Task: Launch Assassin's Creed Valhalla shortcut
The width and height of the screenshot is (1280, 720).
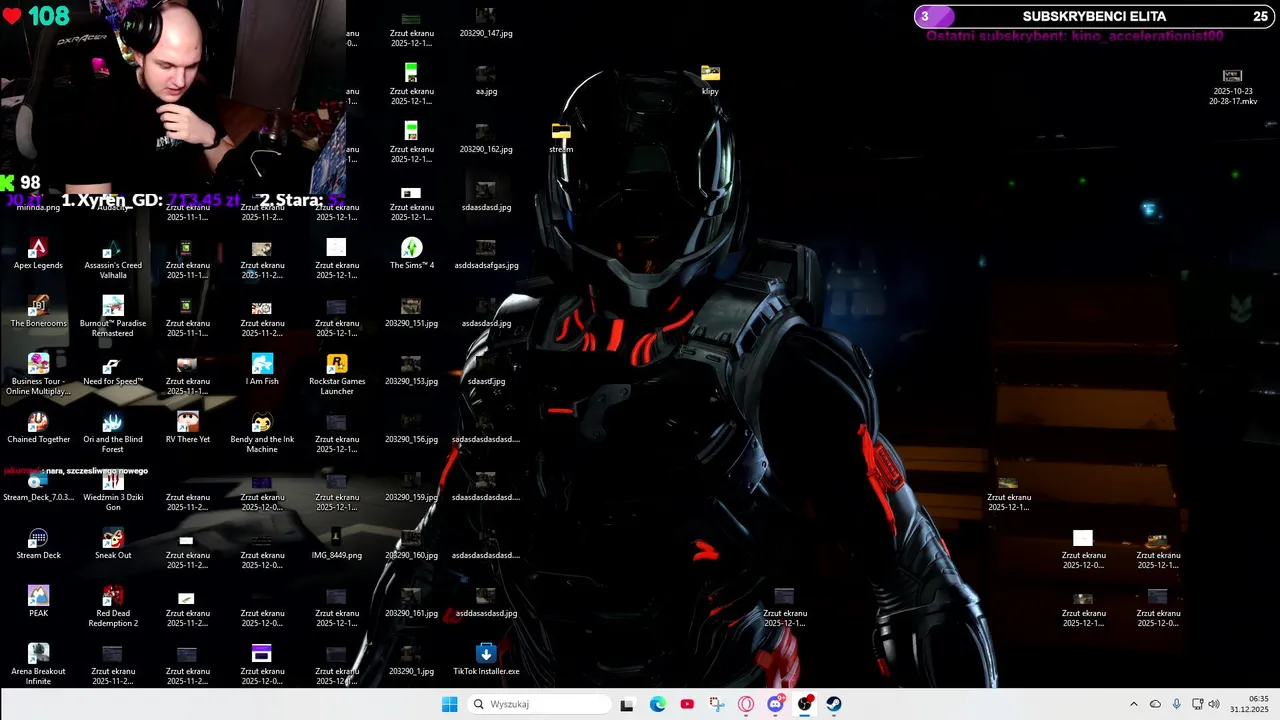Action: tap(113, 258)
